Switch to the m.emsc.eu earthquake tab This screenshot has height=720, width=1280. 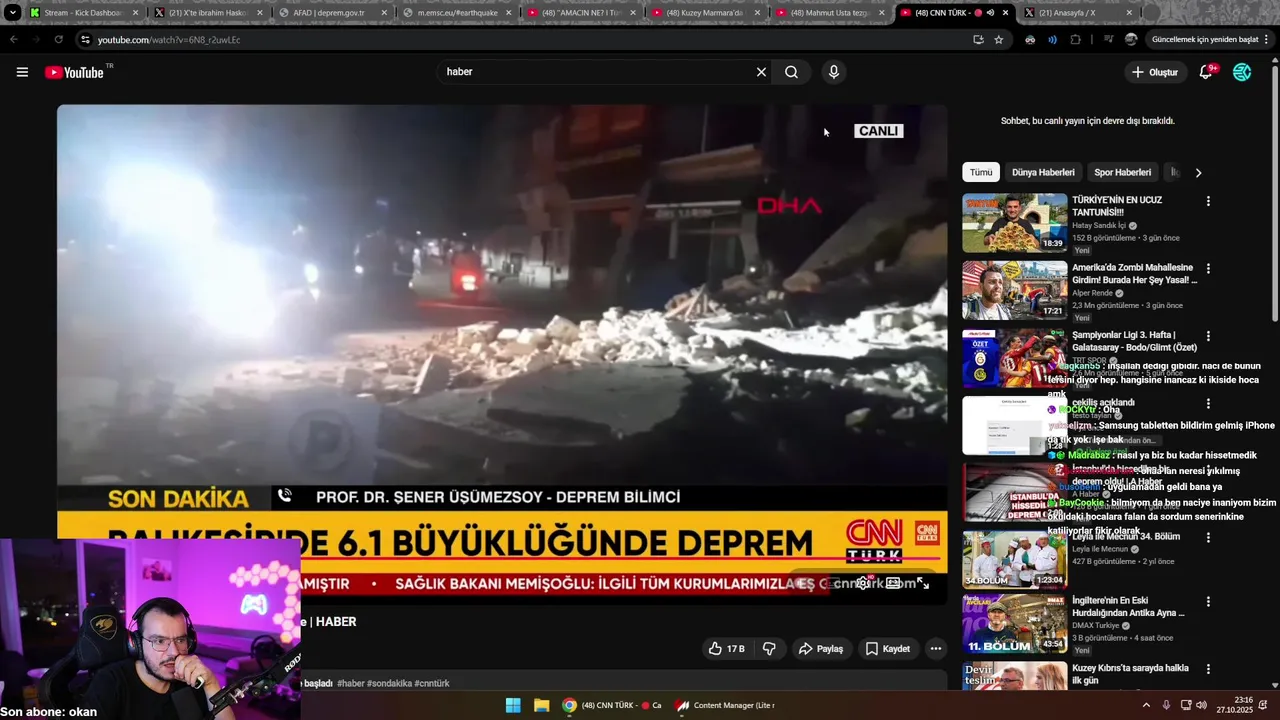[456, 13]
